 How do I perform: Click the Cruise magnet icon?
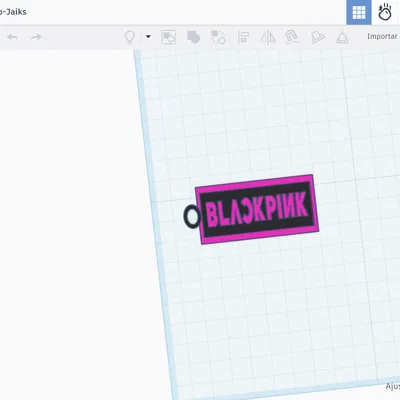pyautogui.click(x=292, y=37)
